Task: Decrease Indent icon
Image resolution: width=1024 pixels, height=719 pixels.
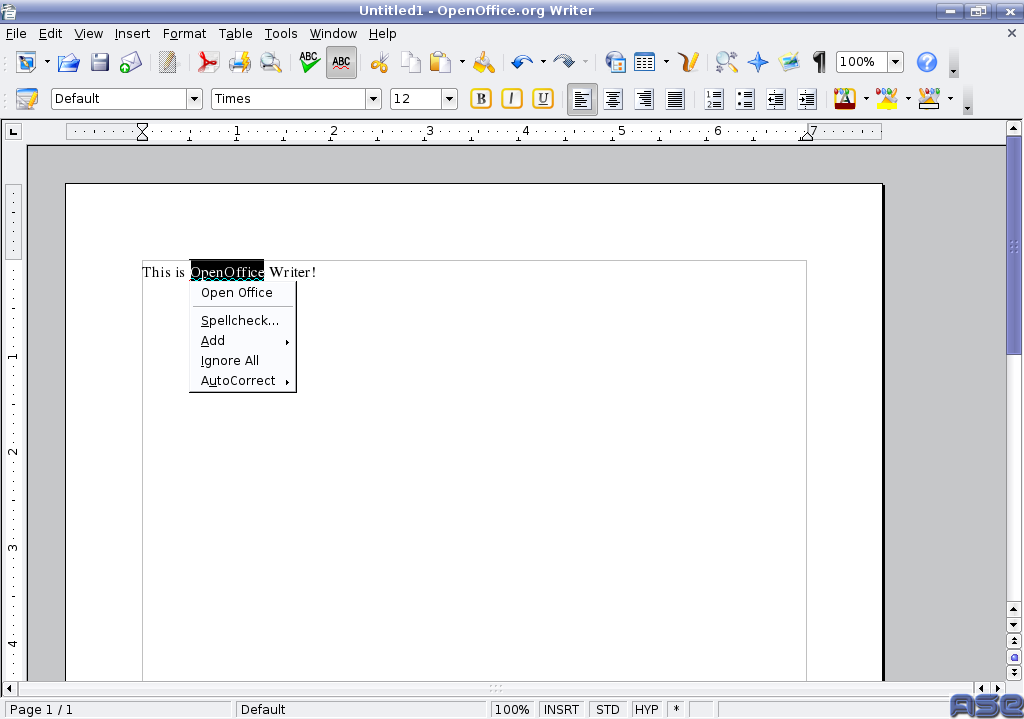Action: (x=776, y=99)
